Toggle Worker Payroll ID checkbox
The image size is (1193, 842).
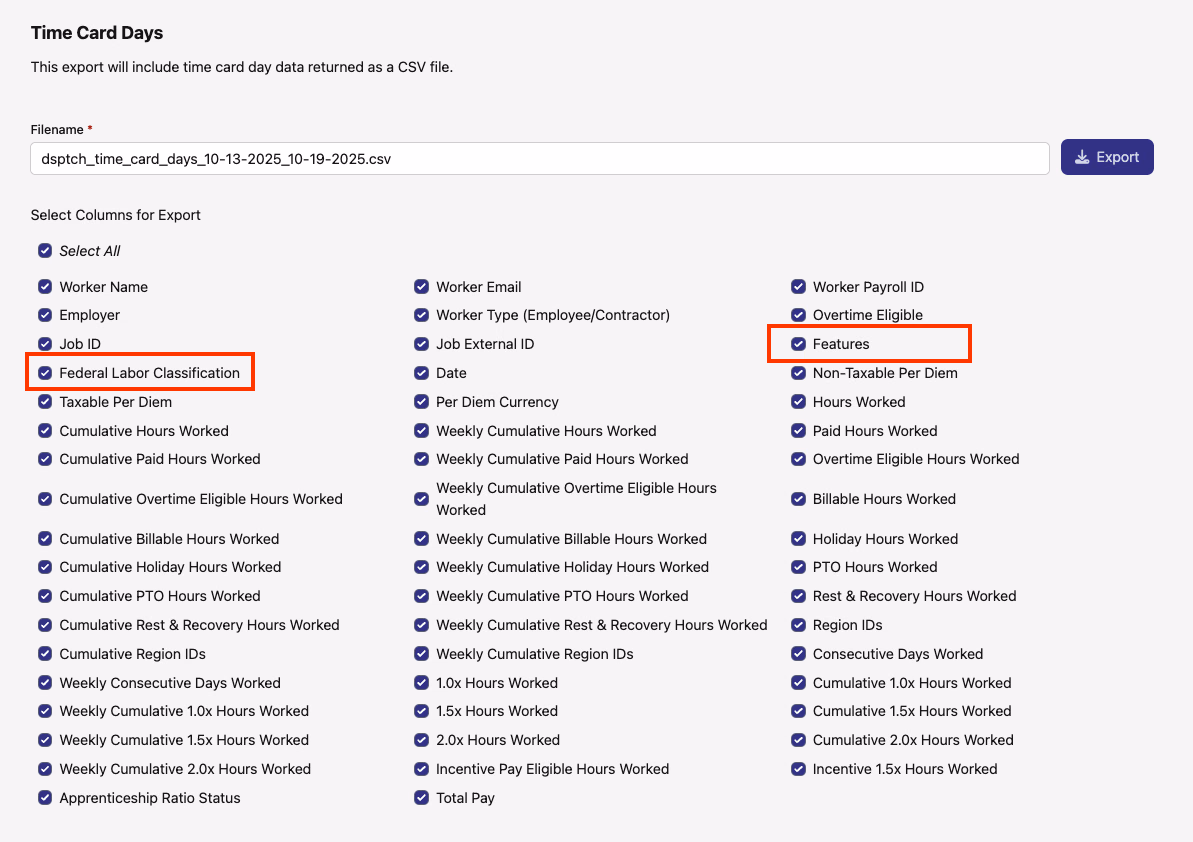click(x=798, y=287)
